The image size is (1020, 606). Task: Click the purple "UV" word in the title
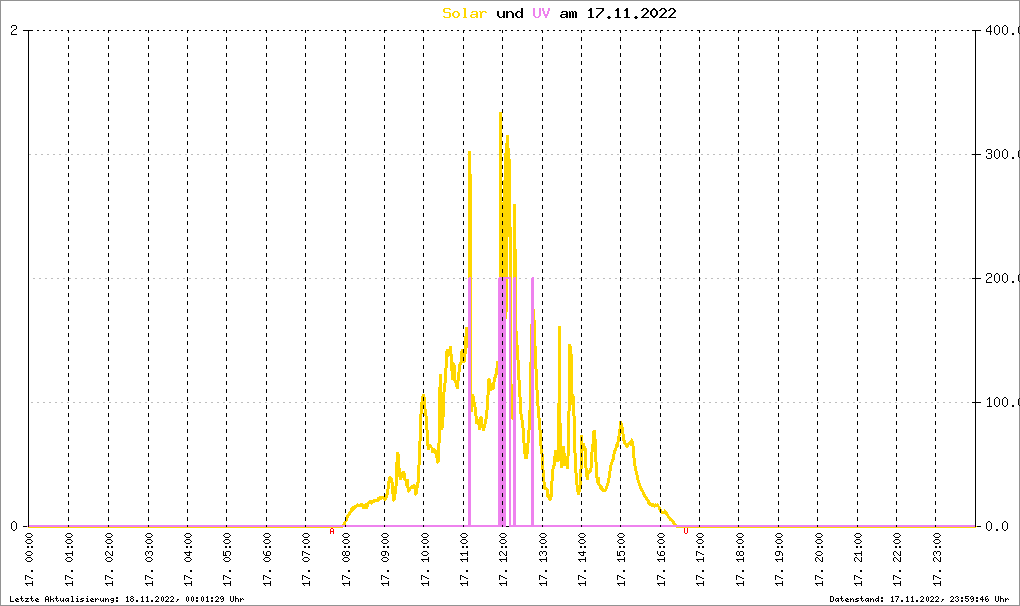[x=540, y=13]
